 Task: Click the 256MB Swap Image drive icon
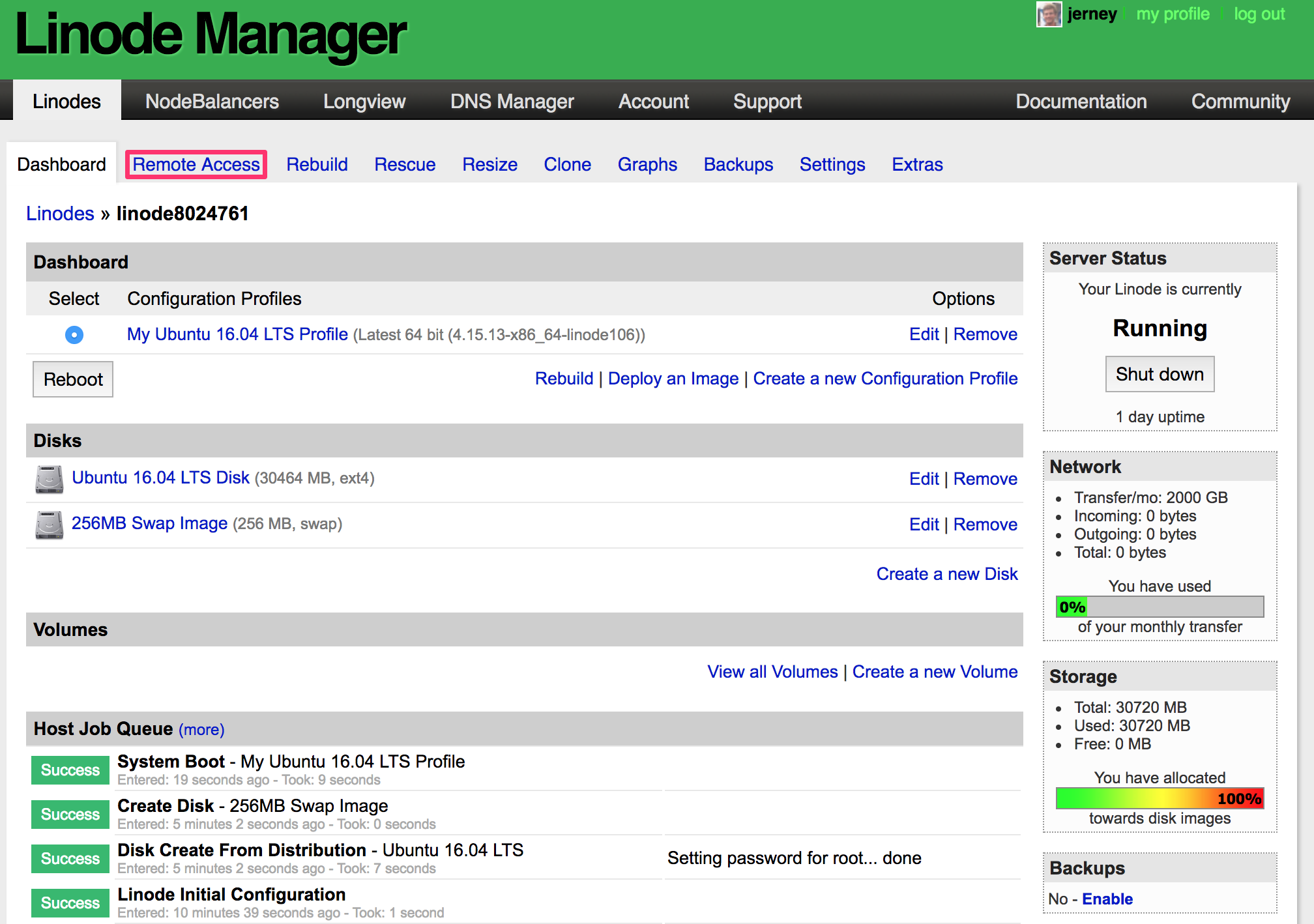49,525
